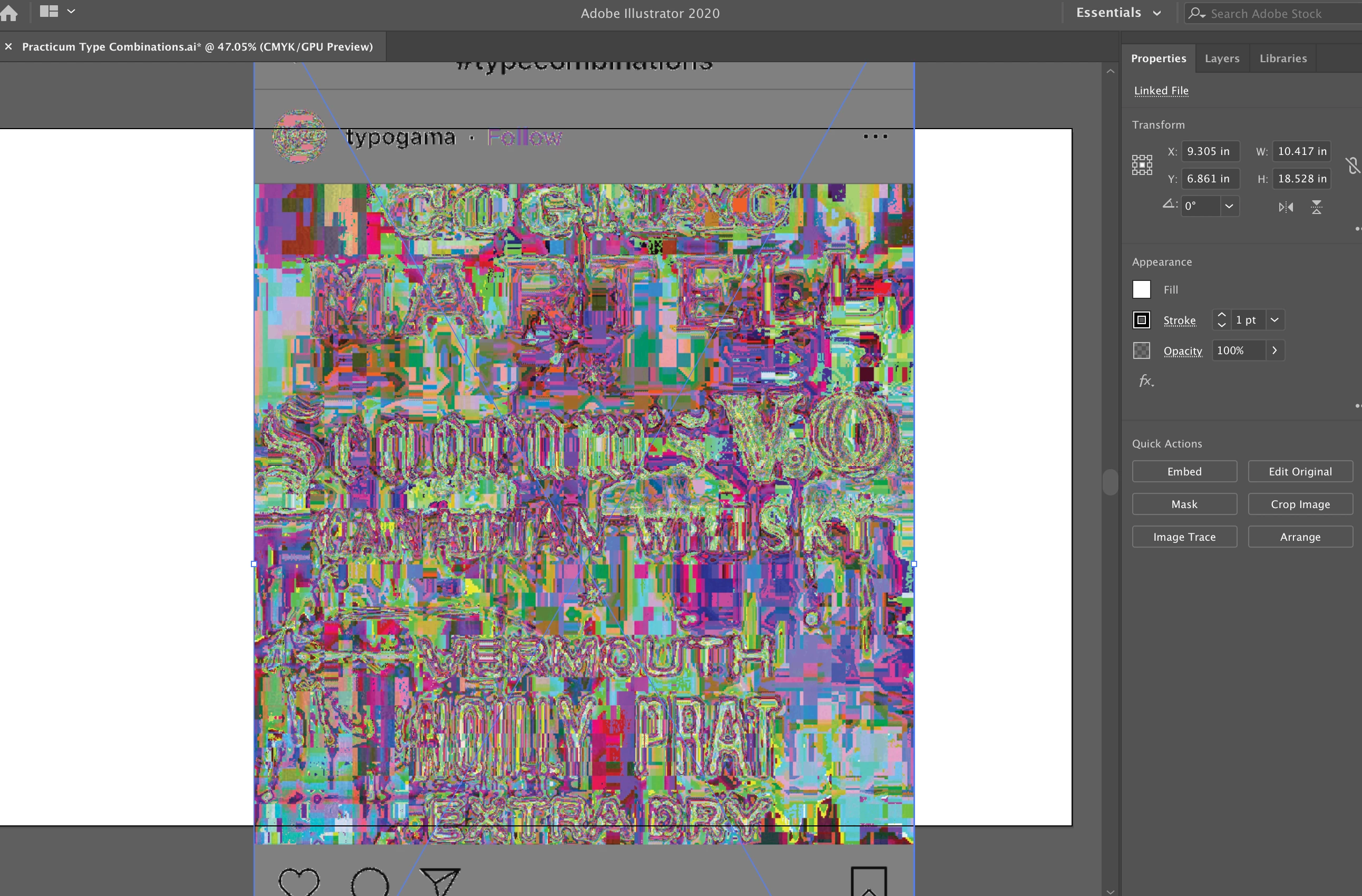The height and width of the screenshot is (896, 1362).
Task: Click the white Fill color swatch
Action: tap(1141, 289)
